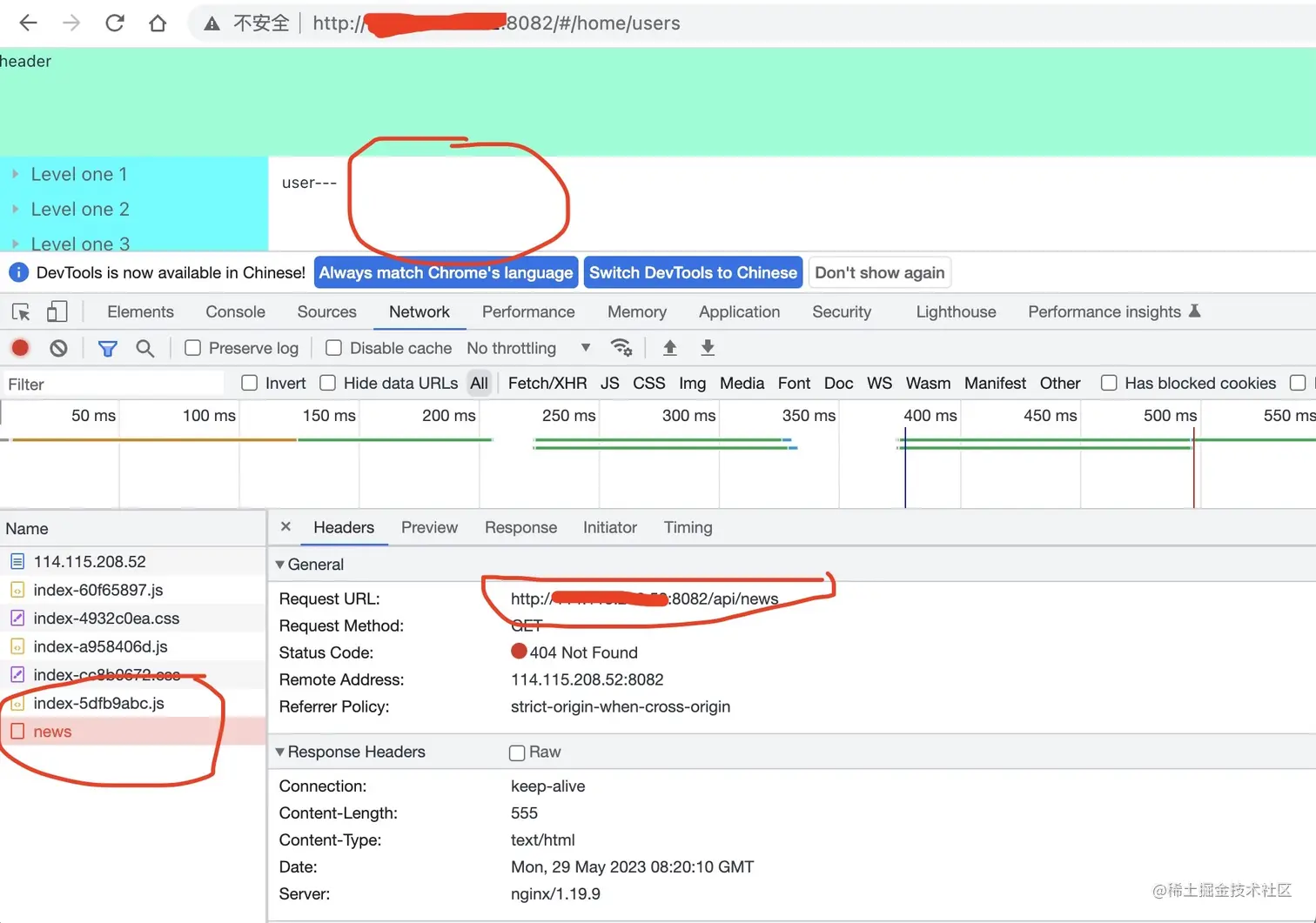Select the index-60f65897.js request name
The image size is (1316, 923).
pos(98,590)
